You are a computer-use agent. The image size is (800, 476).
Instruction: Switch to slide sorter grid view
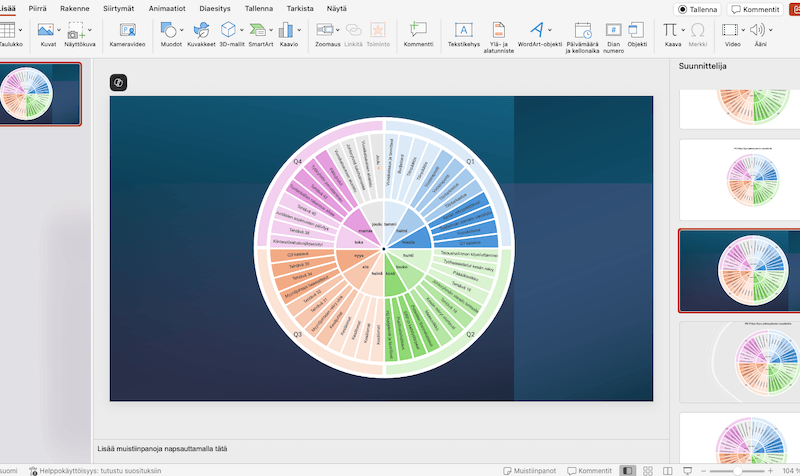(649, 470)
